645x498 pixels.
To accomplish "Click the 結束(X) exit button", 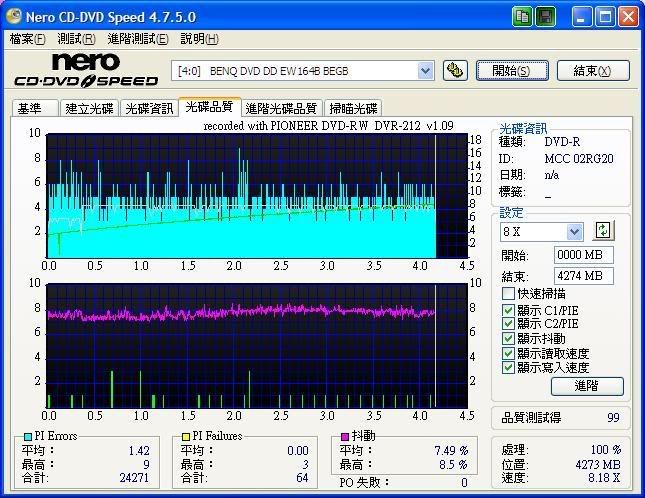I will point(593,71).
